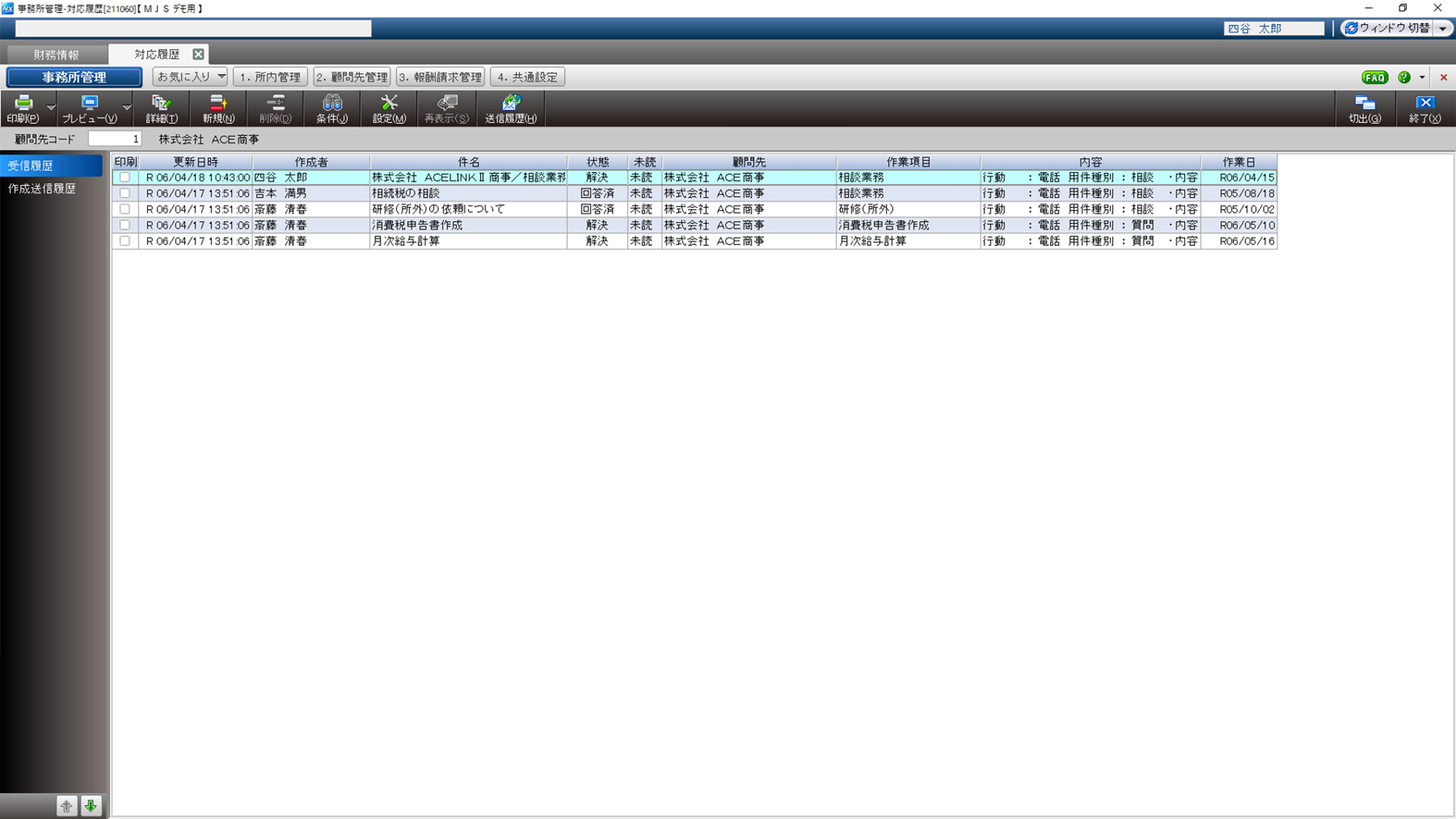Click the 内容 column header

pyautogui.click(x=1090, y=162)
